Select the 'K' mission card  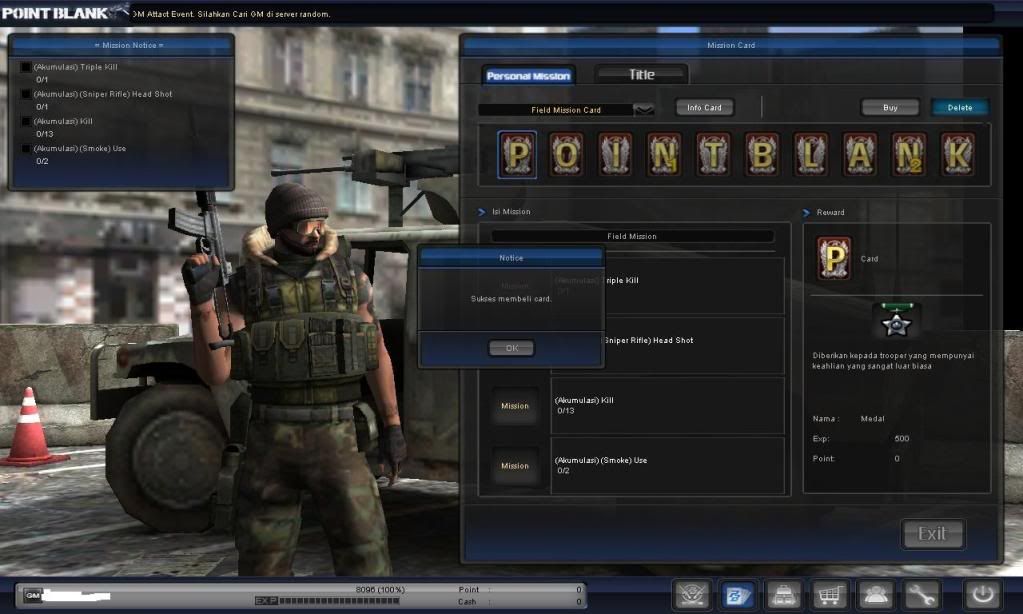tap(957, 154)
